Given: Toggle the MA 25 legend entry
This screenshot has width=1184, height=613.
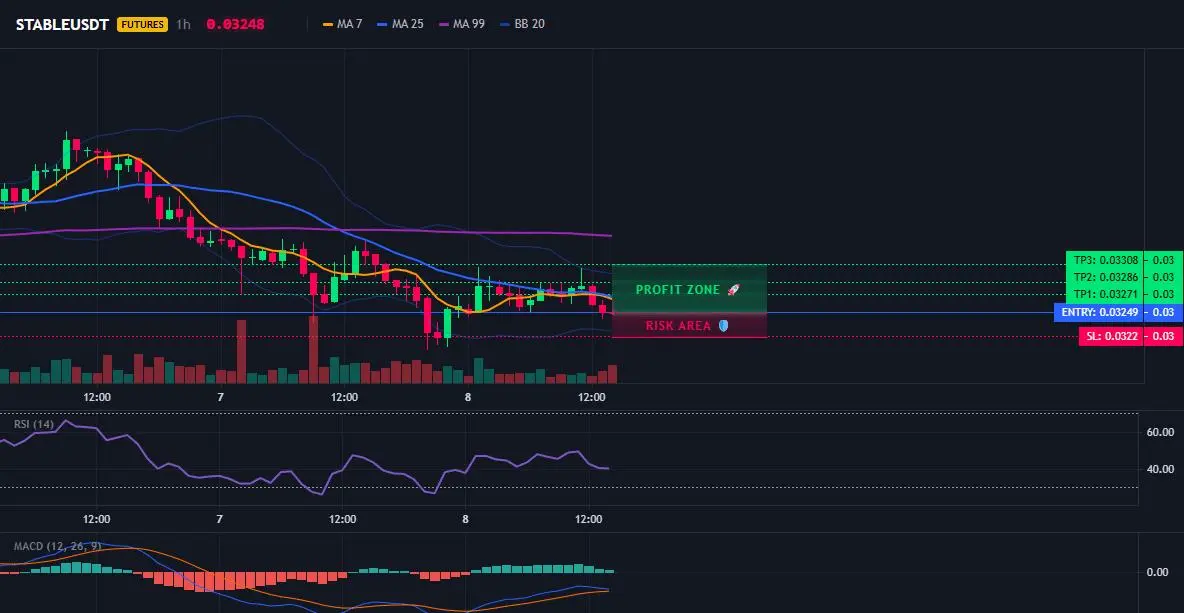Looking at the screenshot, I should point(400,24).
